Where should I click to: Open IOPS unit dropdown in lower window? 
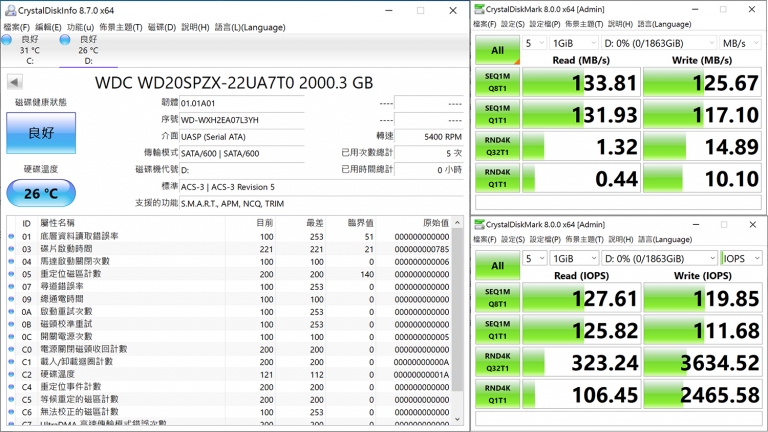(741, 258)
